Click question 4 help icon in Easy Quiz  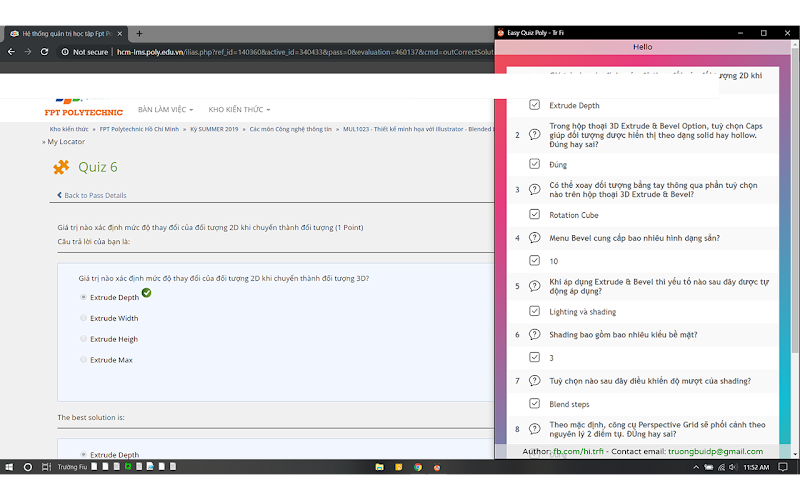[534, 238]
